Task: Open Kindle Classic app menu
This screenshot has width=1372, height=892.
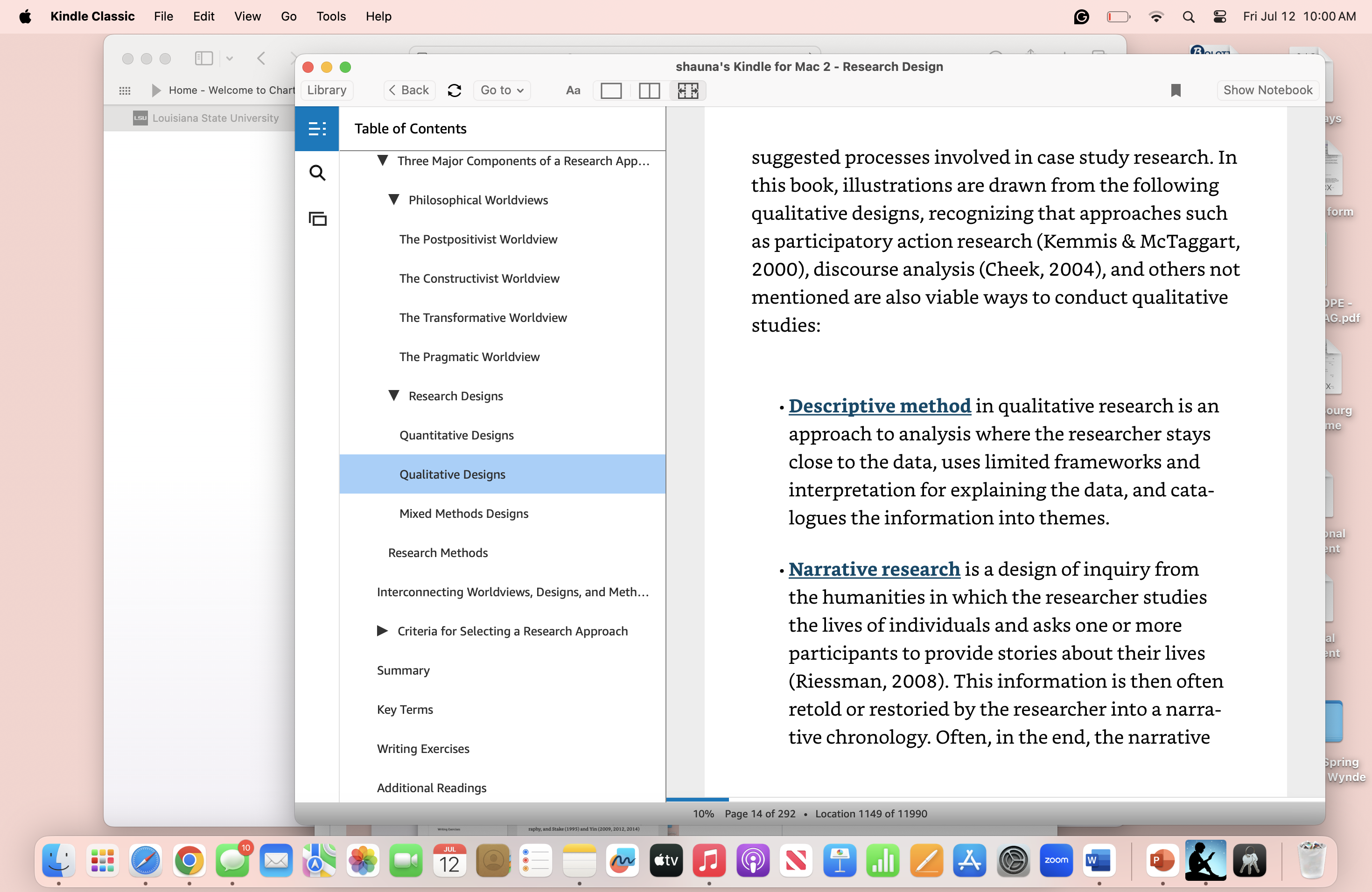Action: (92, 16)
